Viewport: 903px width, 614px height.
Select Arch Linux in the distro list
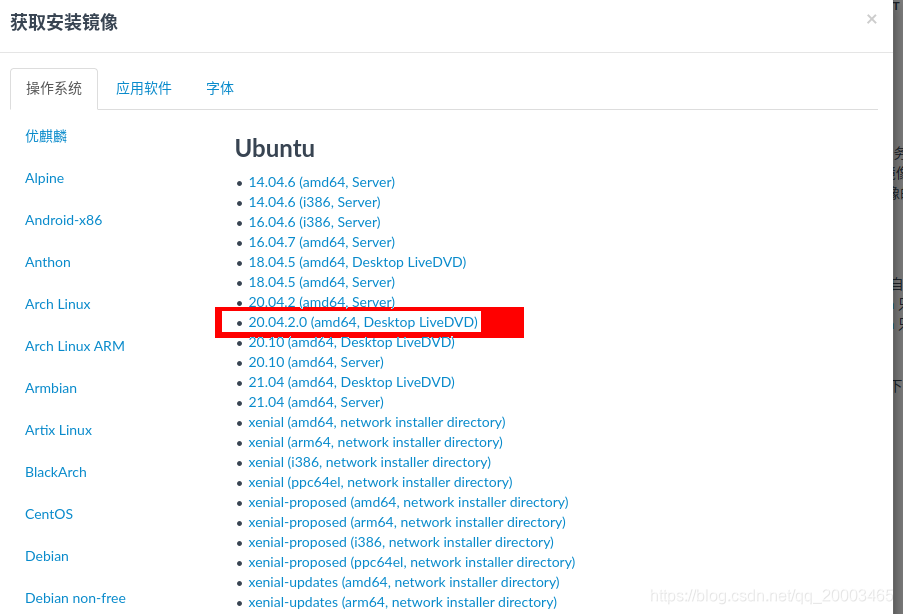58,304
